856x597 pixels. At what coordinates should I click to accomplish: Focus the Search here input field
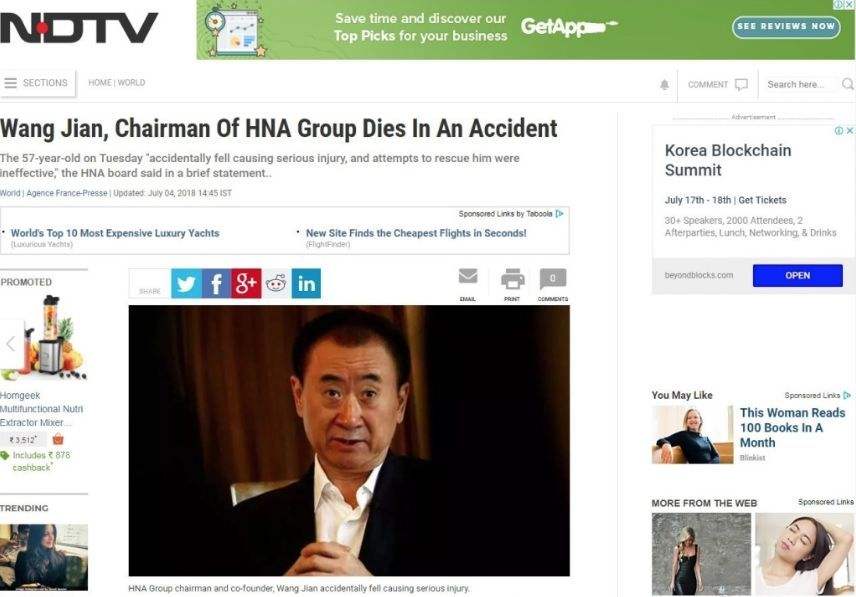point(800,85)
